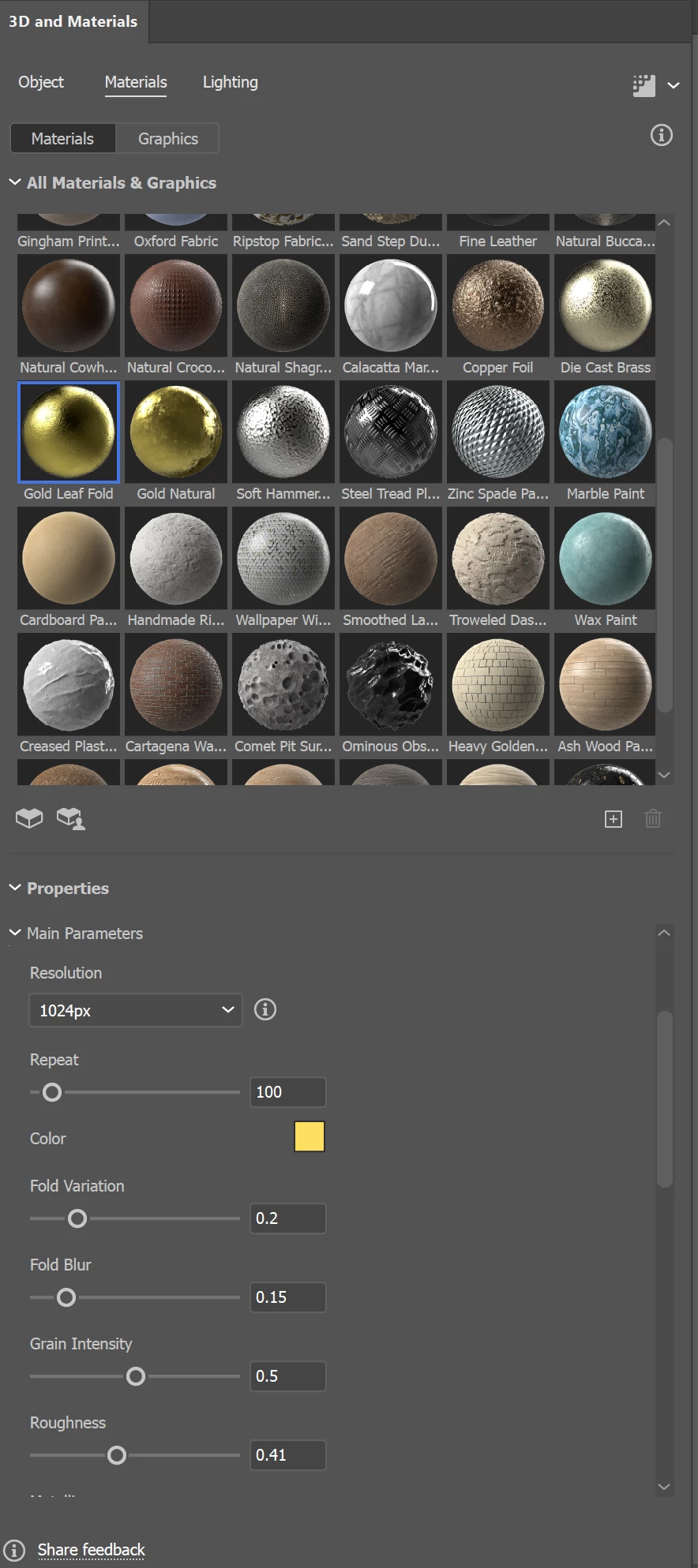Open the render view options icon

point(644,85)
